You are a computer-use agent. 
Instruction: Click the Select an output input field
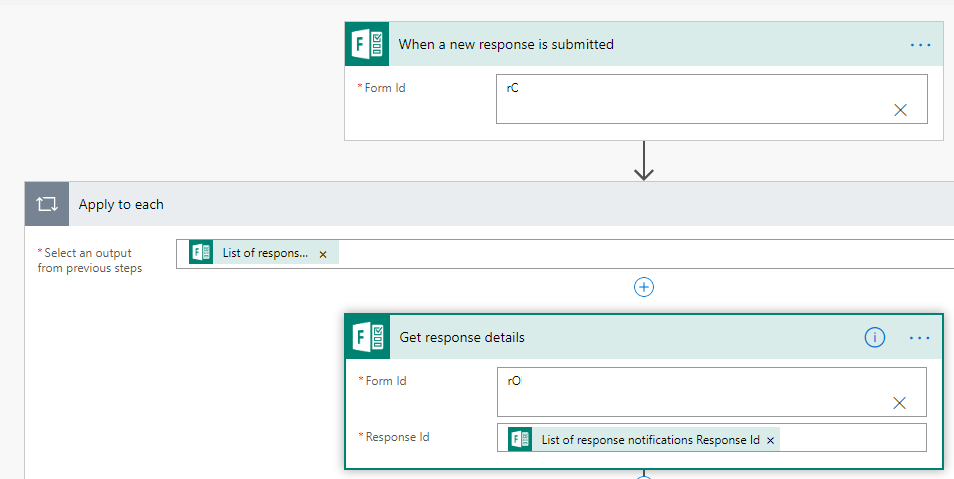565,253
